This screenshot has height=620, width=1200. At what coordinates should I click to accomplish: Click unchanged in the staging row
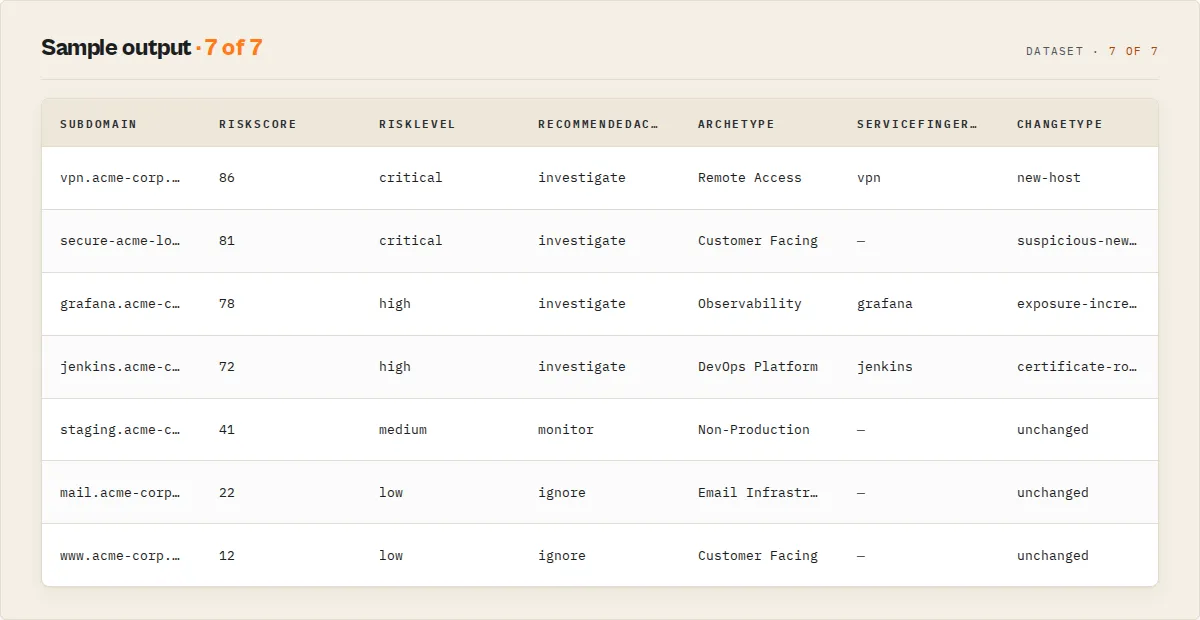pos(1053,430)
